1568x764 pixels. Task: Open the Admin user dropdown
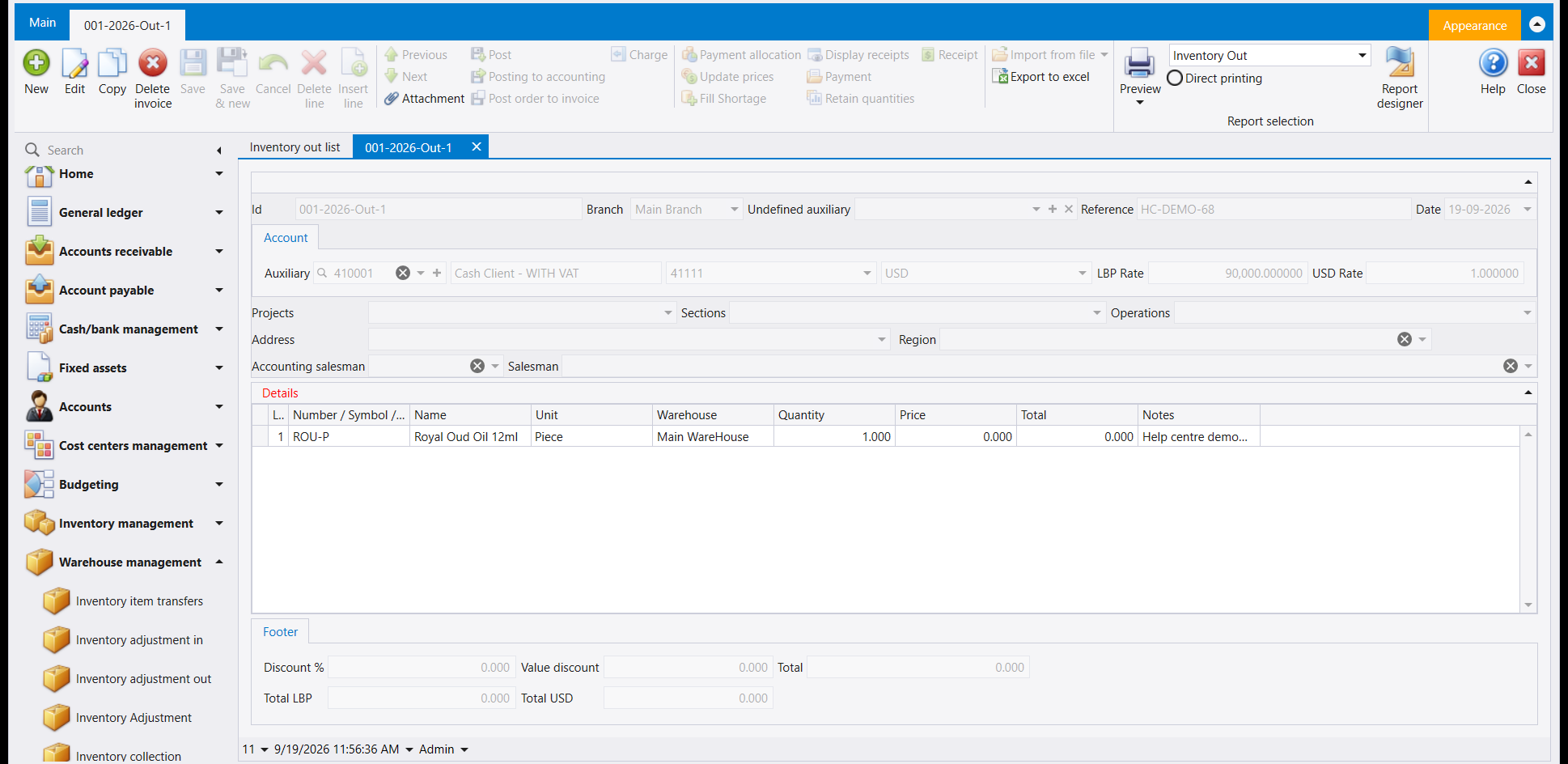coord(464,749)
